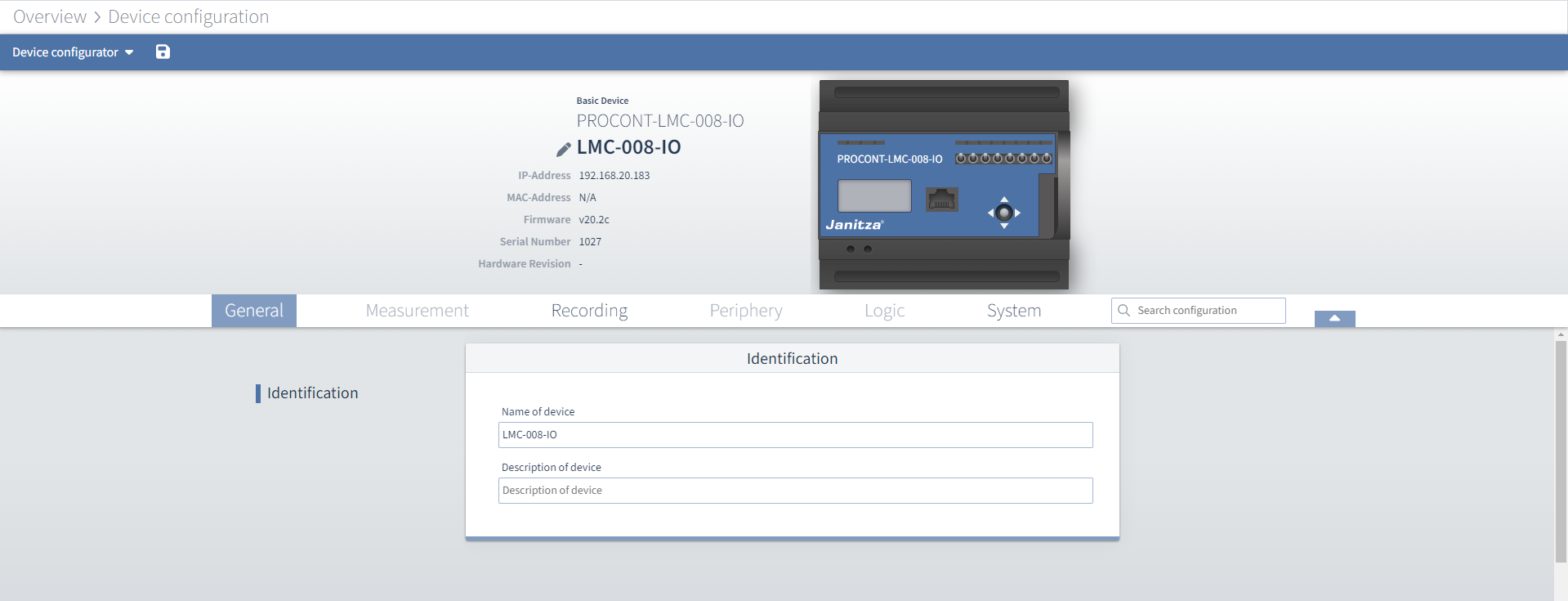Click the Basic Device label
The width and height of the screenshot is (1568, 601).
pyautogui.click(x=602, y=101)
